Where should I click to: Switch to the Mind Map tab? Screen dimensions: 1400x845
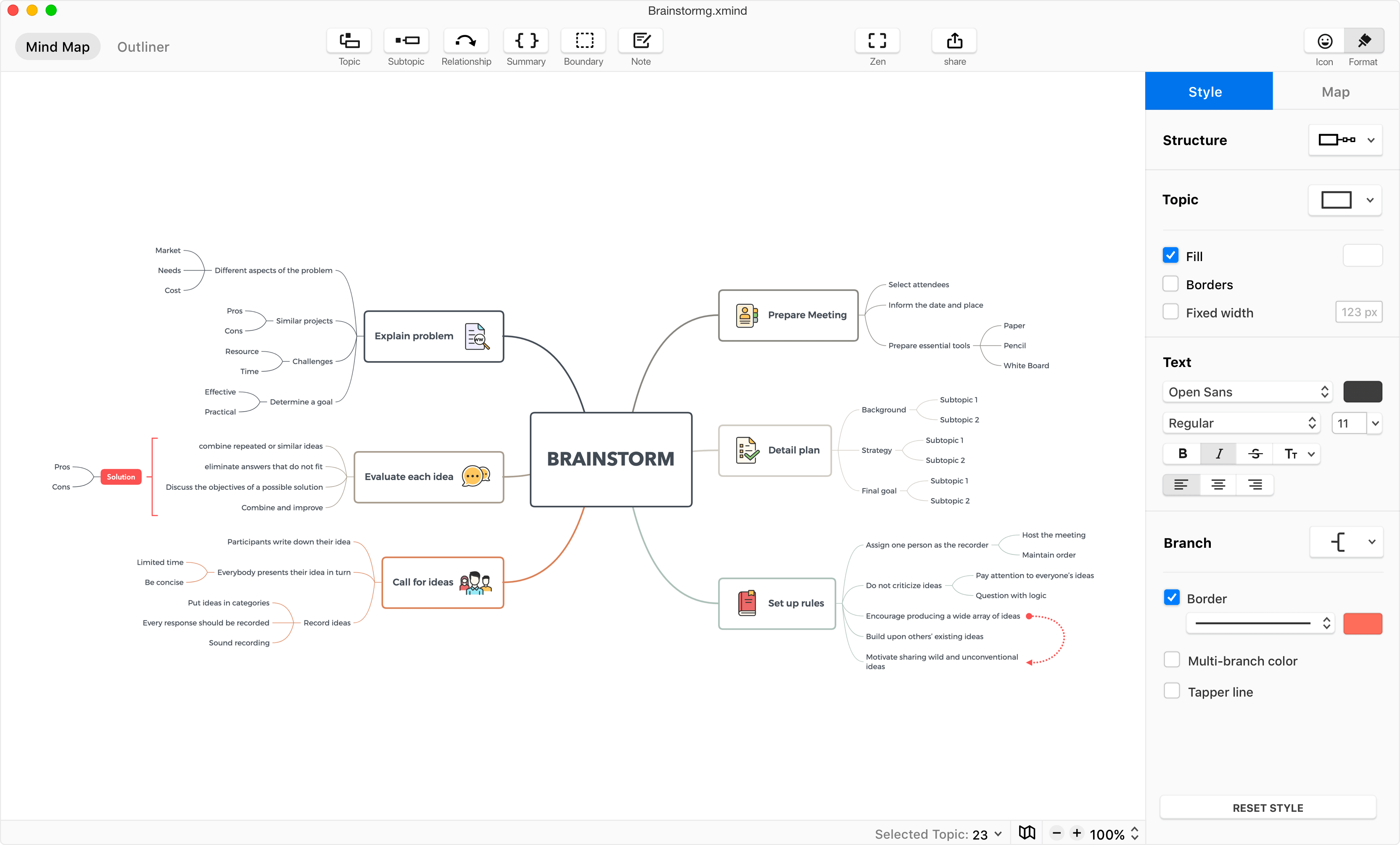57,46
